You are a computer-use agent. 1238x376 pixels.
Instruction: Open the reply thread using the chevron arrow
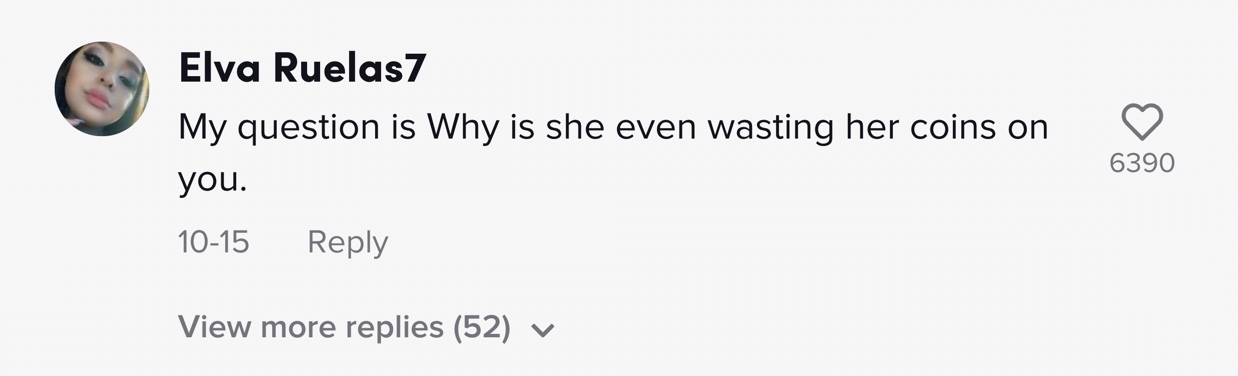[x=542, y=330]
